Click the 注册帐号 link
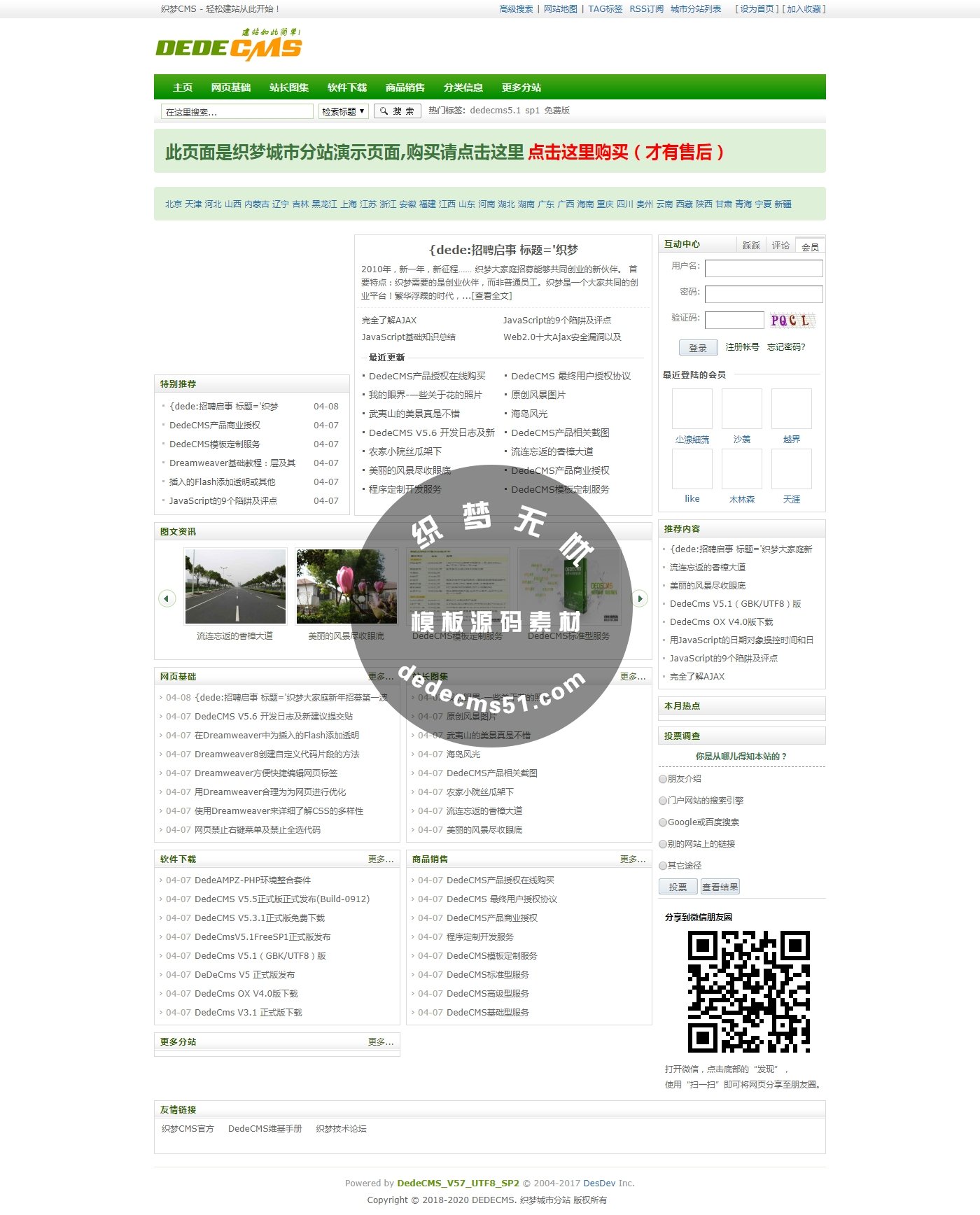The image size is (980, 1215). (743, 347)
